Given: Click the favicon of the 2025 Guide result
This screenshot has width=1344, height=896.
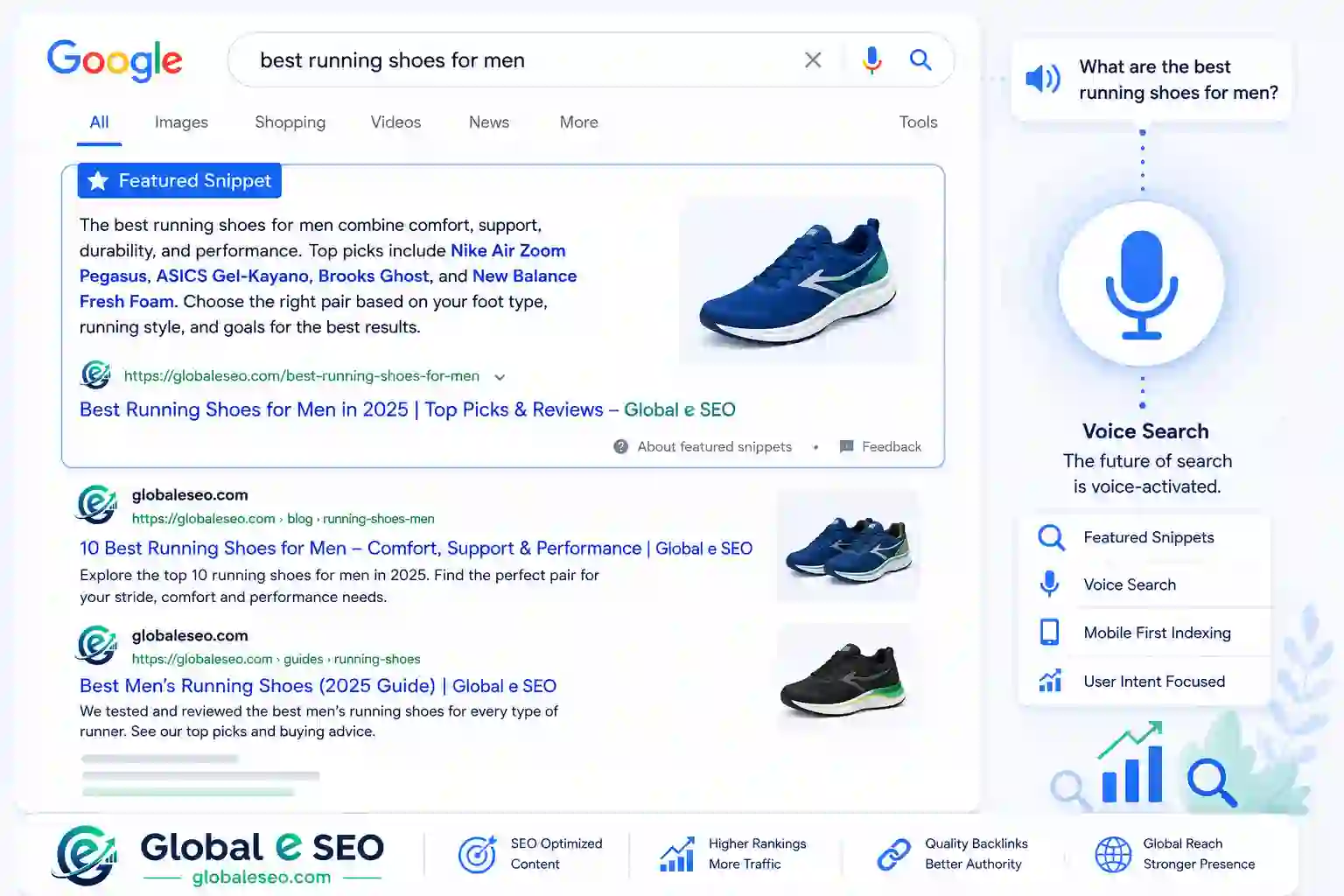Looking at the screenshot, I should 97,645.
